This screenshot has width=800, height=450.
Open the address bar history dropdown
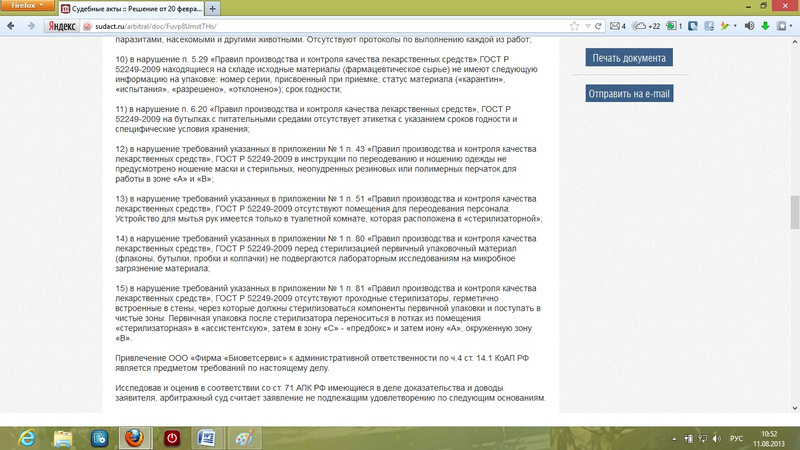(588, 26)
